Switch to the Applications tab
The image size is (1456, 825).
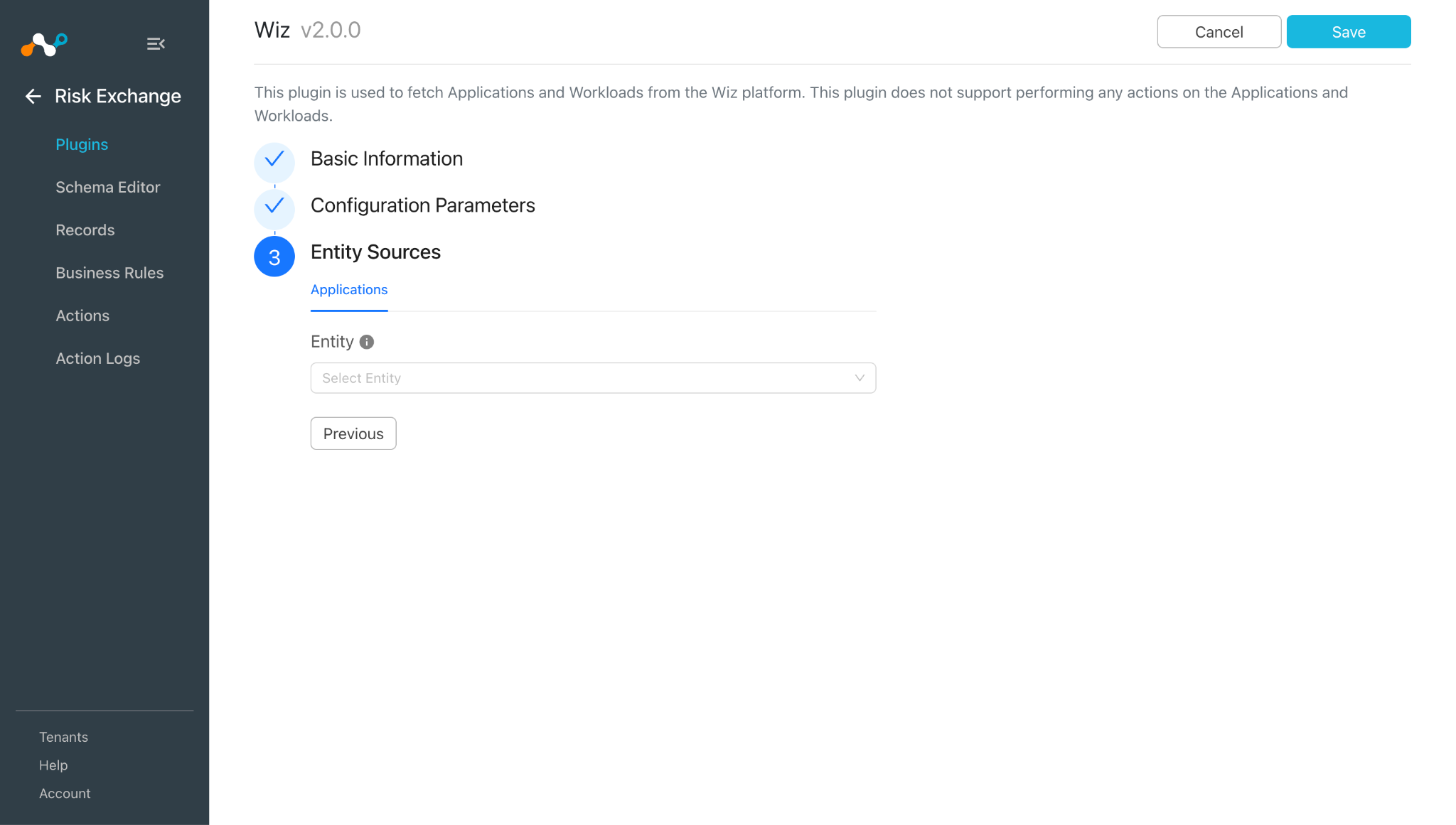(349, 290)
